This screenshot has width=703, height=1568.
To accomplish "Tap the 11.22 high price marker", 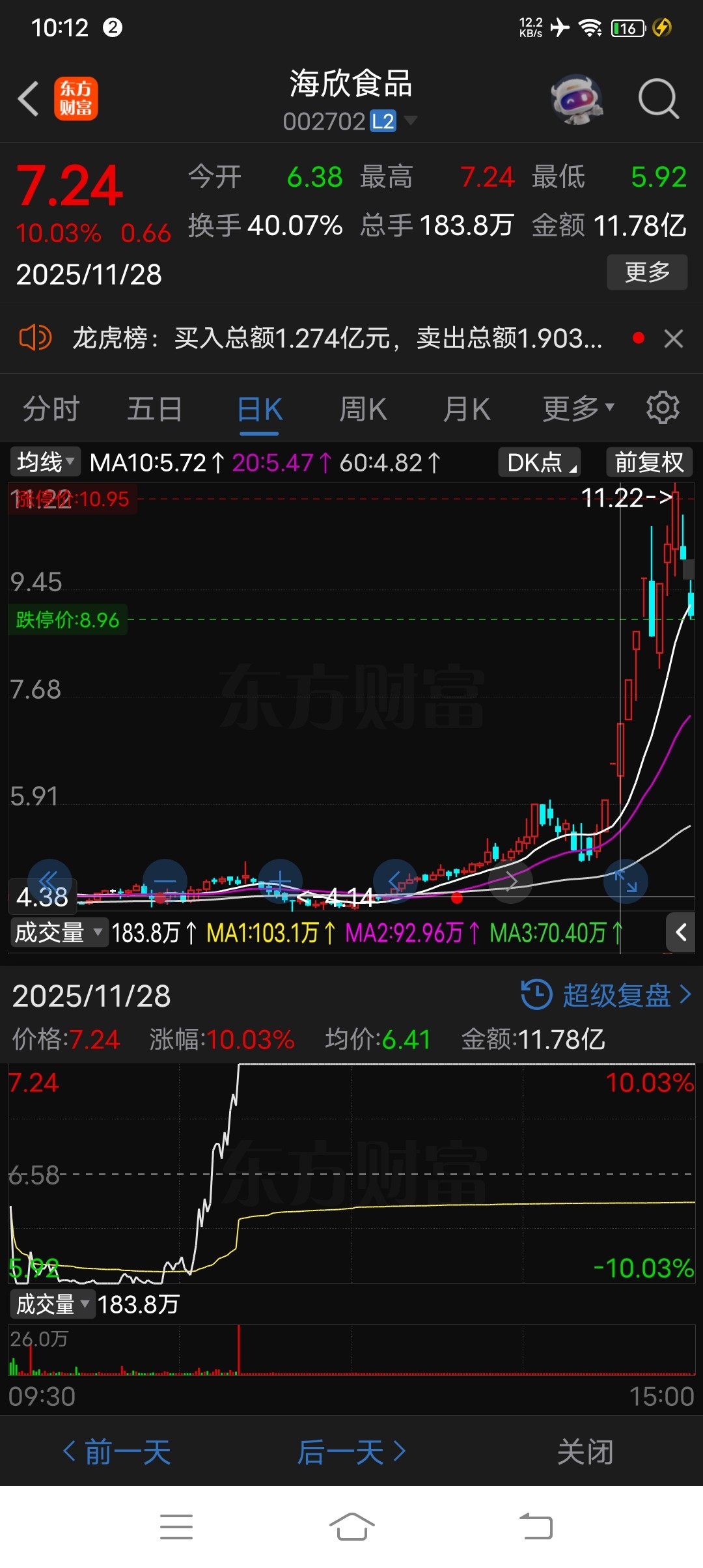I will pyautogui.click(x=626, y=498).
